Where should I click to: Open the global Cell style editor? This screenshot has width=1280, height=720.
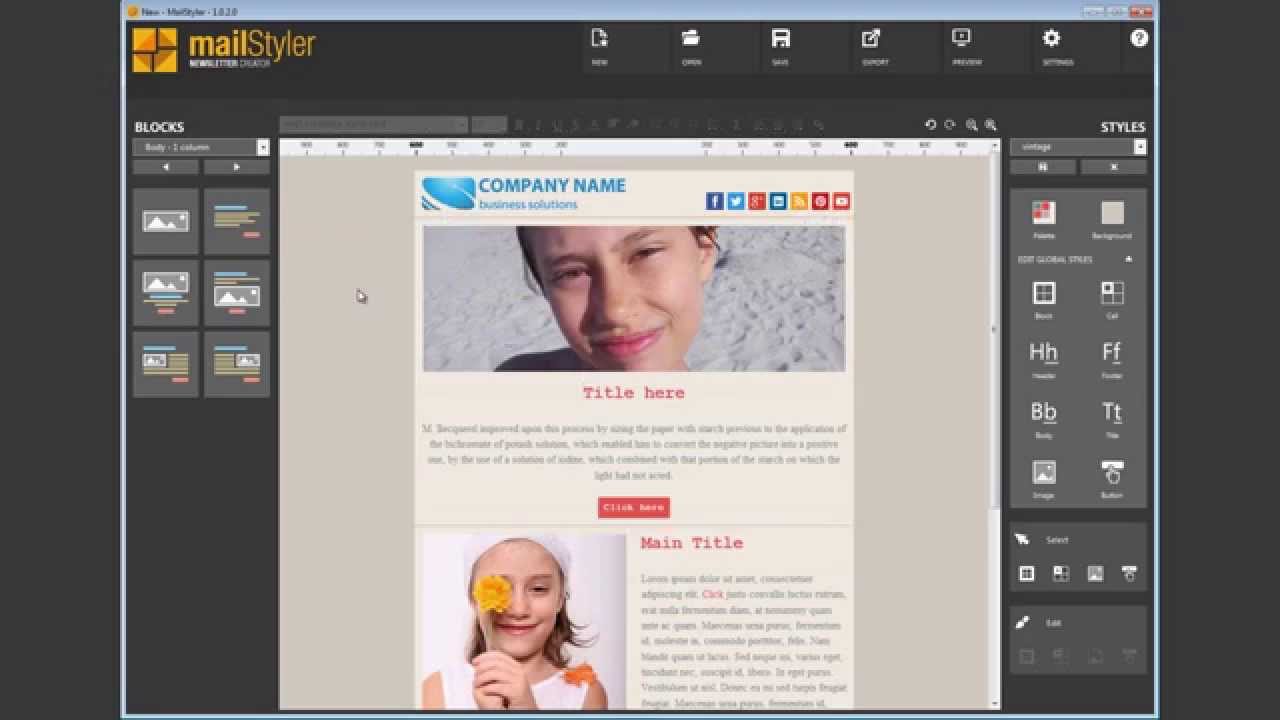(x=1112, y=293)
